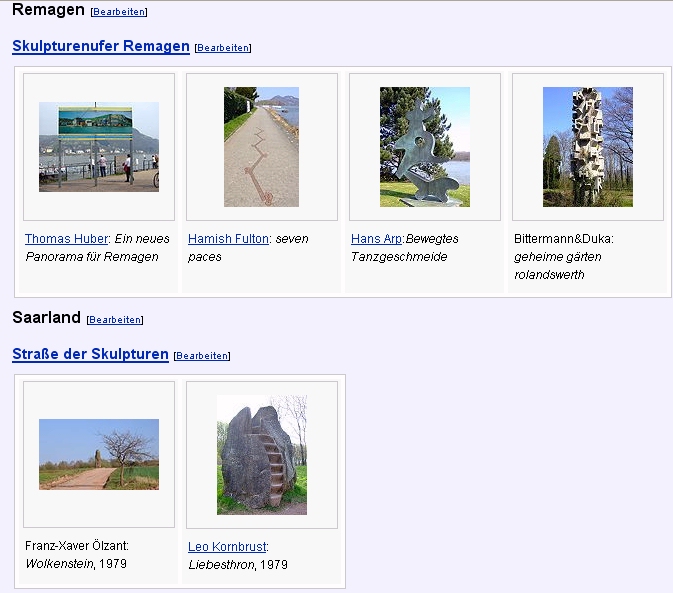Open the Skulpturenufer Remagen link
Image resolution: width=673 pixels, height=593 pixels.
(x=100, y=46)
